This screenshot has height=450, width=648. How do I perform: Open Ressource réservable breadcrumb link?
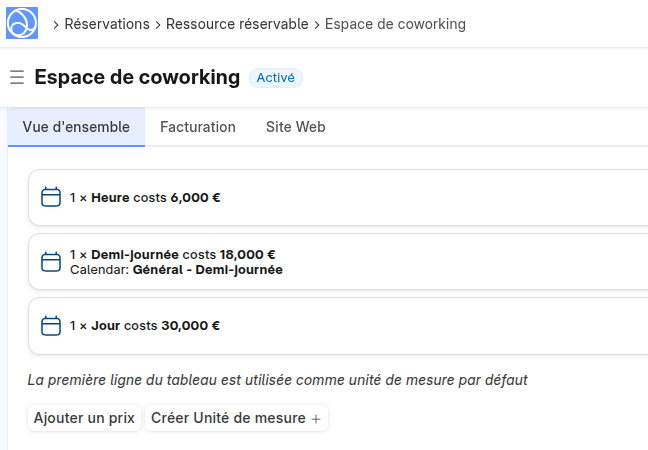237,24
